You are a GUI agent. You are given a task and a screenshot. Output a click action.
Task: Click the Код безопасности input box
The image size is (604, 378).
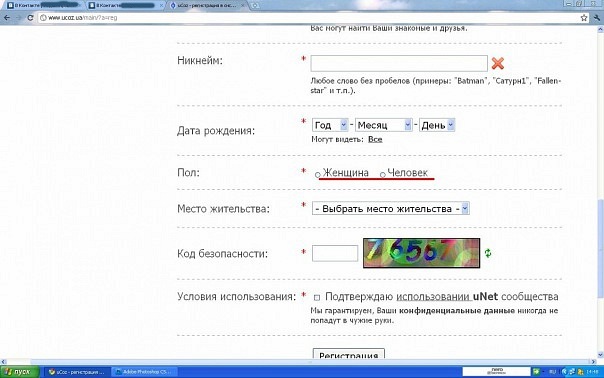pyautogui.click(x=335, y=253)
